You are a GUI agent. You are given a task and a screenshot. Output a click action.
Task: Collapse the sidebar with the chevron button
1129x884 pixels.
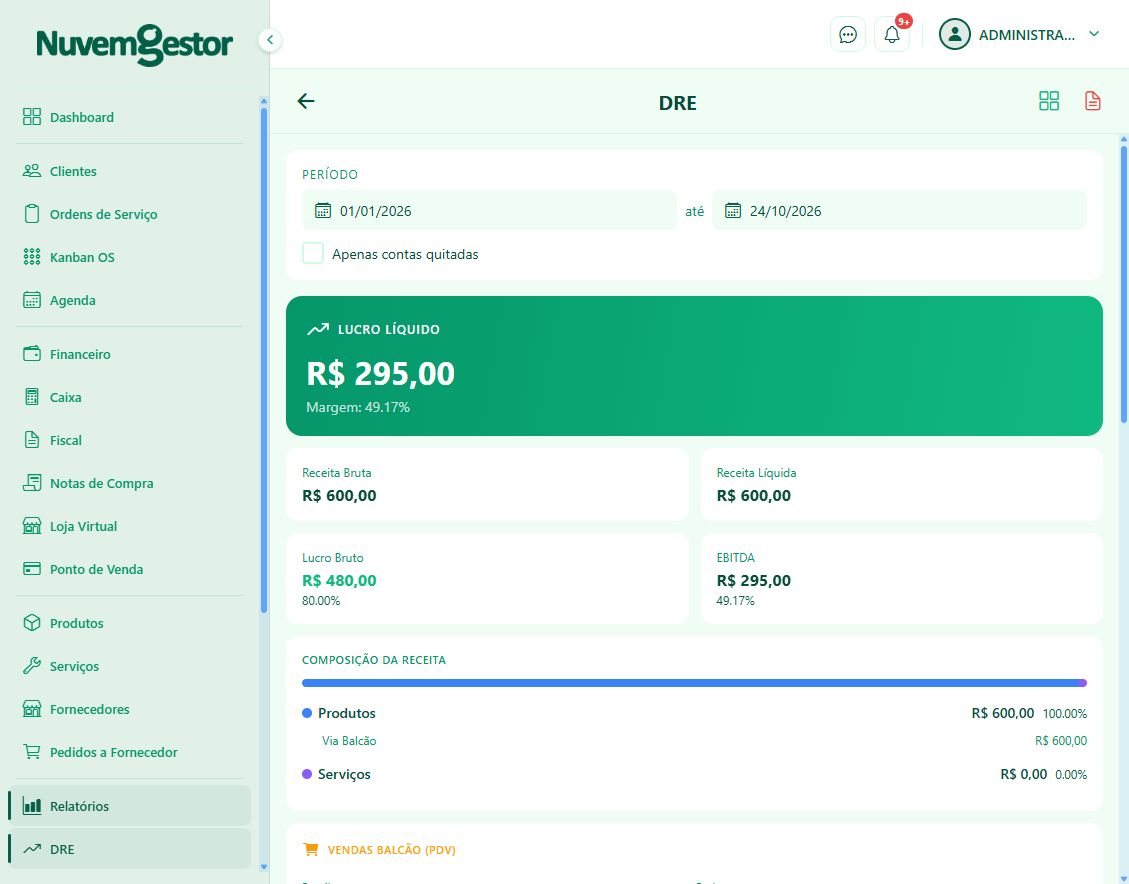269,39
